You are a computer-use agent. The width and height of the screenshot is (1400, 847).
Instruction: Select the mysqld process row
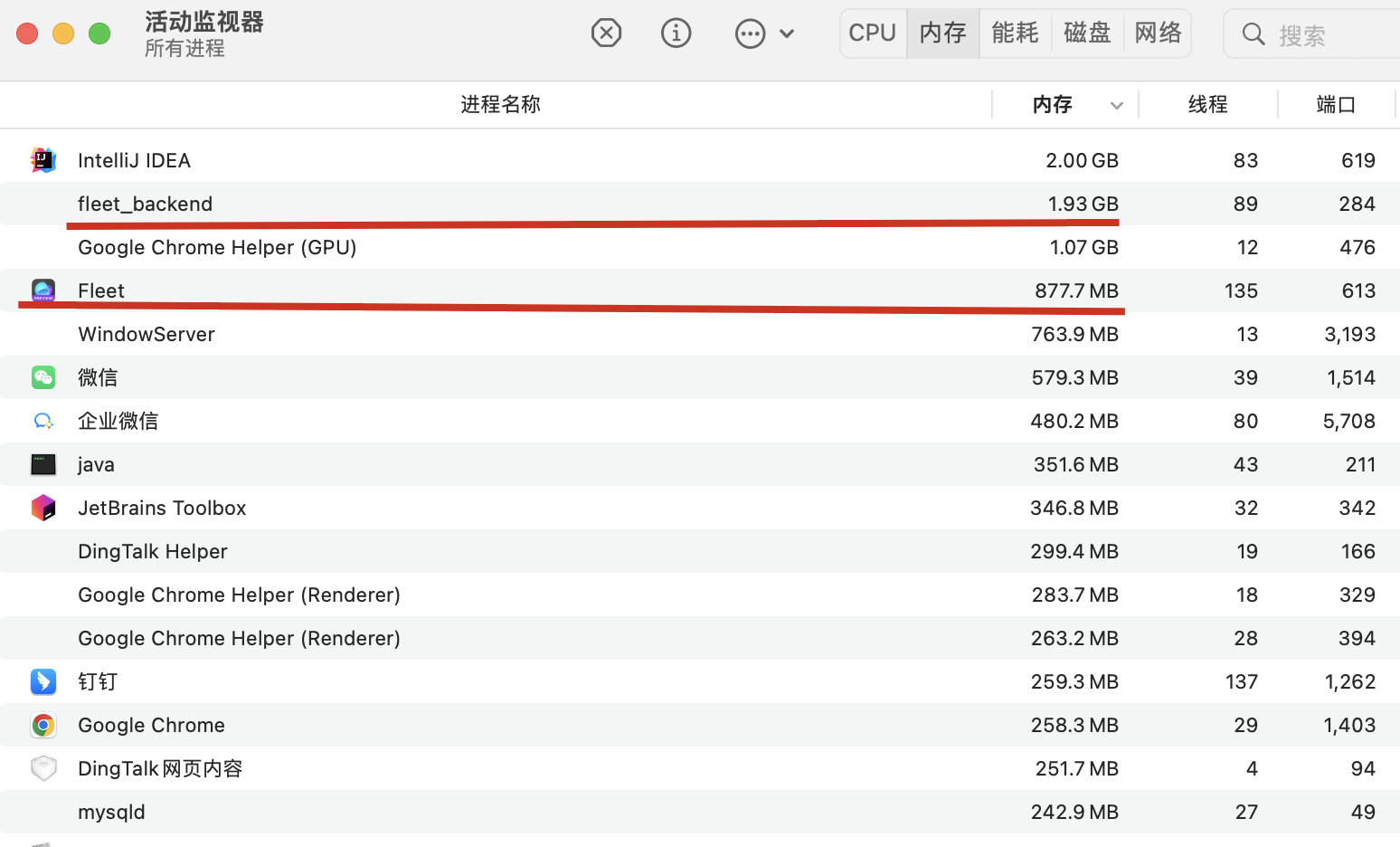coord(700,812)
